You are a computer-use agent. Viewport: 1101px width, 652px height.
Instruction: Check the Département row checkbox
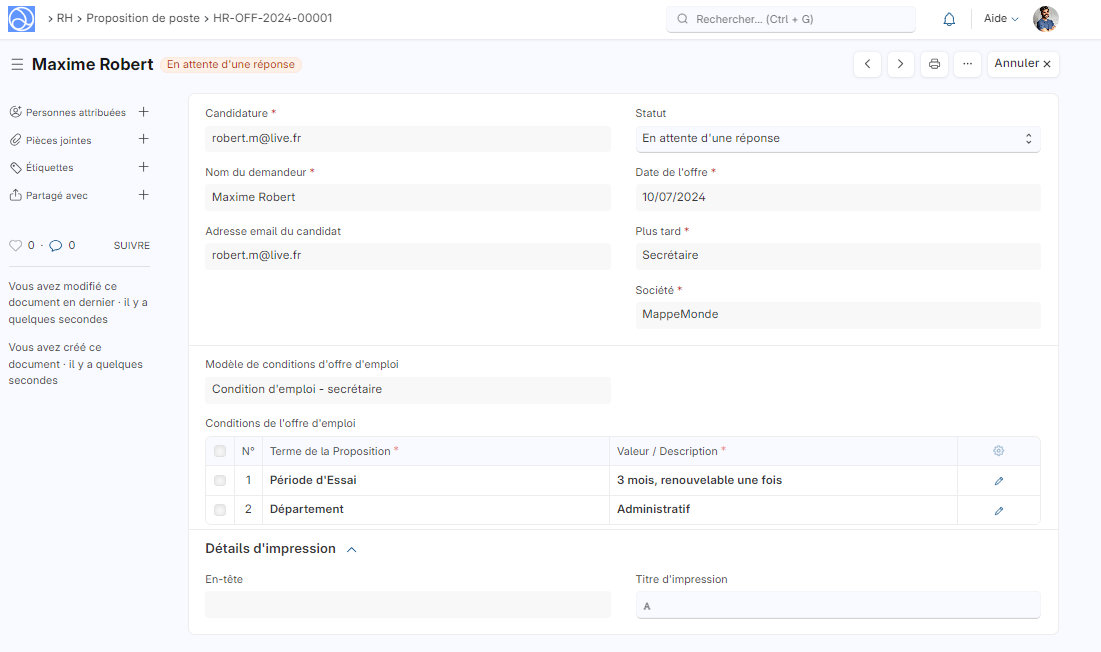click(x=220, y=510)
